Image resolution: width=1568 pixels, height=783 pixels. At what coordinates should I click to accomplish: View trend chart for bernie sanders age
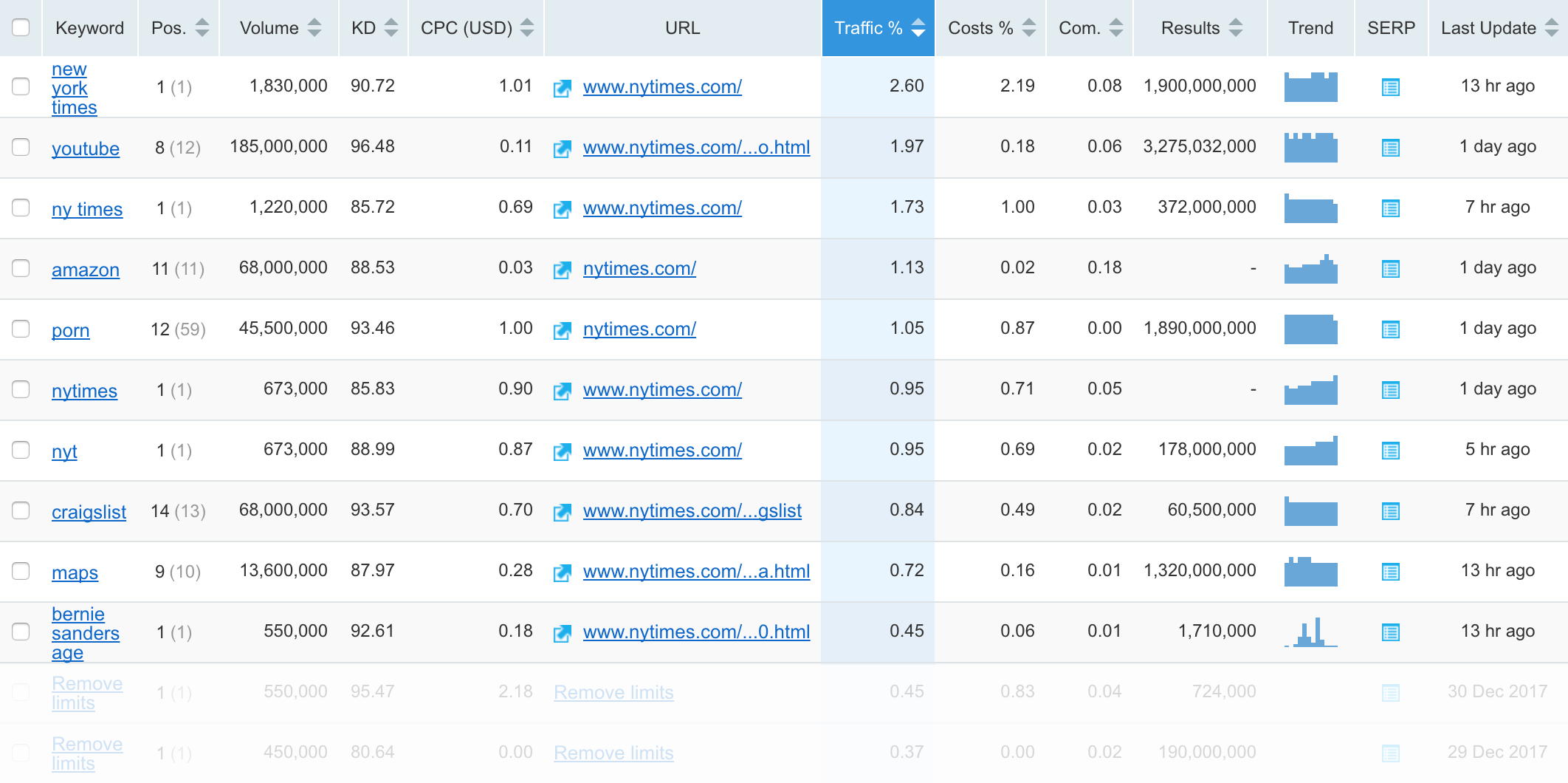pos(1311,632)
